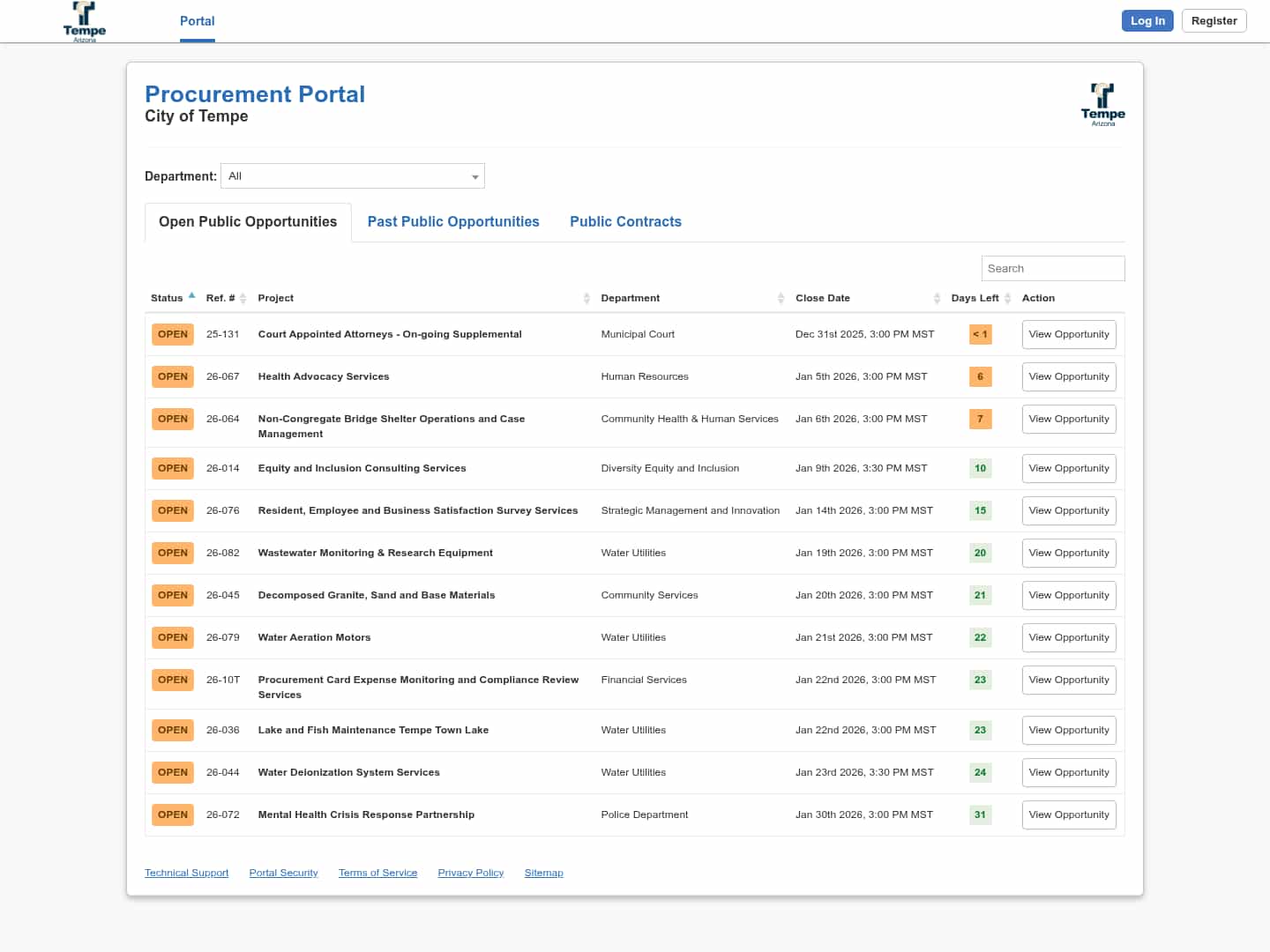
Task: Open the Privacy Policy link
Action: [x=471, y=874]
